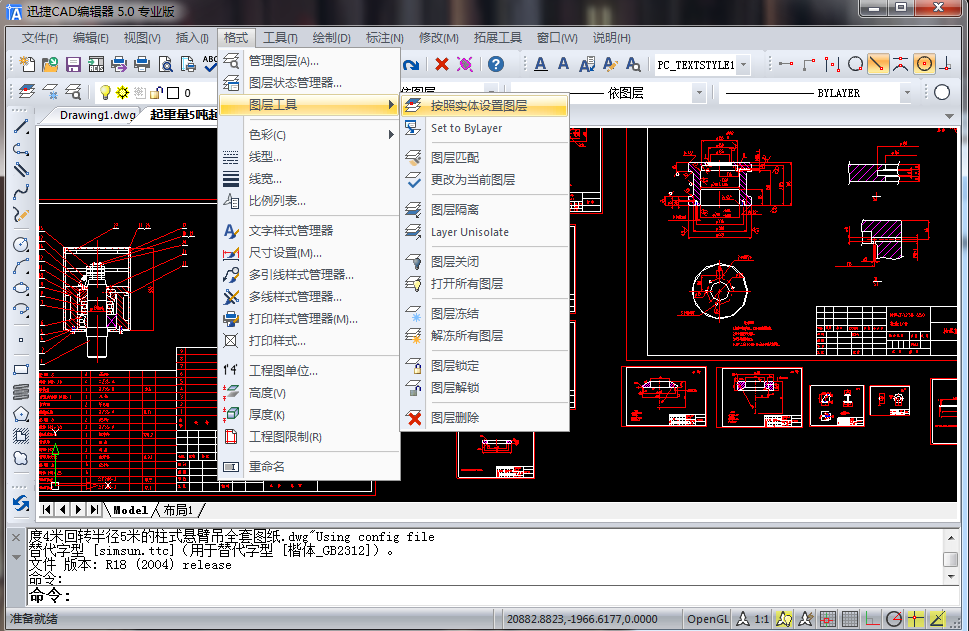
Task: Click the set layer by entity toolbar icon
Action: click(x=26, y=92)
